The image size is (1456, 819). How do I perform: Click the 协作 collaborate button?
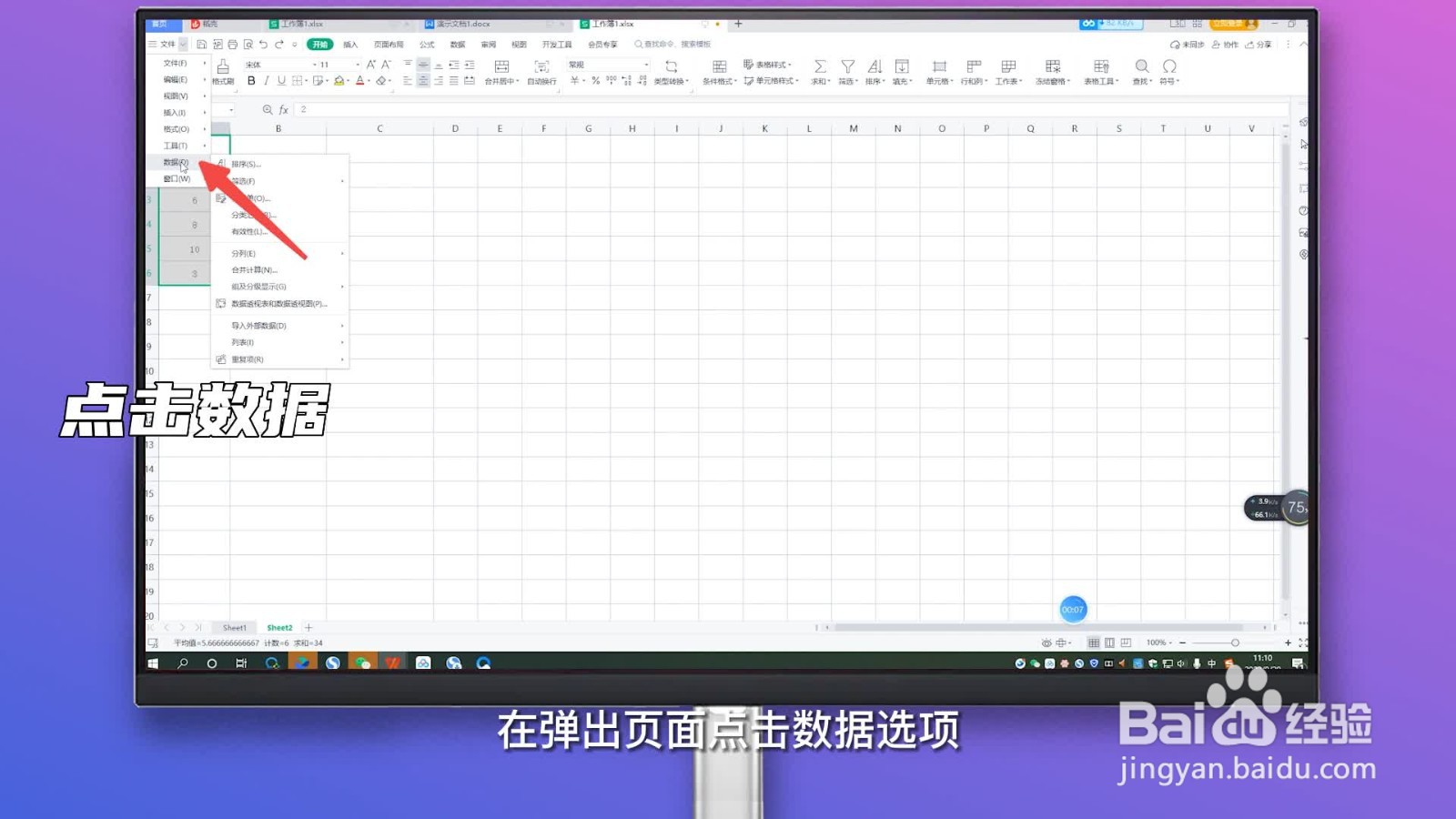pos(1225,44)
